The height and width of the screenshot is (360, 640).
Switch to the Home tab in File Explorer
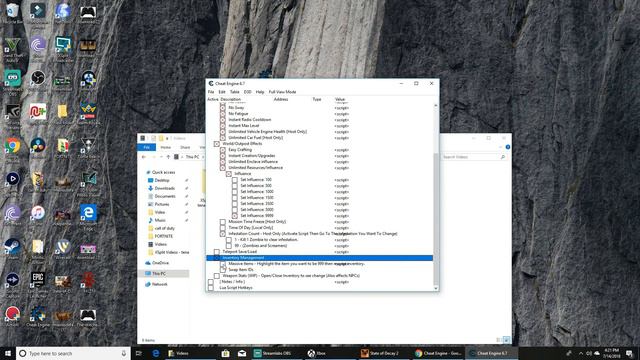(x=166, y=147)
